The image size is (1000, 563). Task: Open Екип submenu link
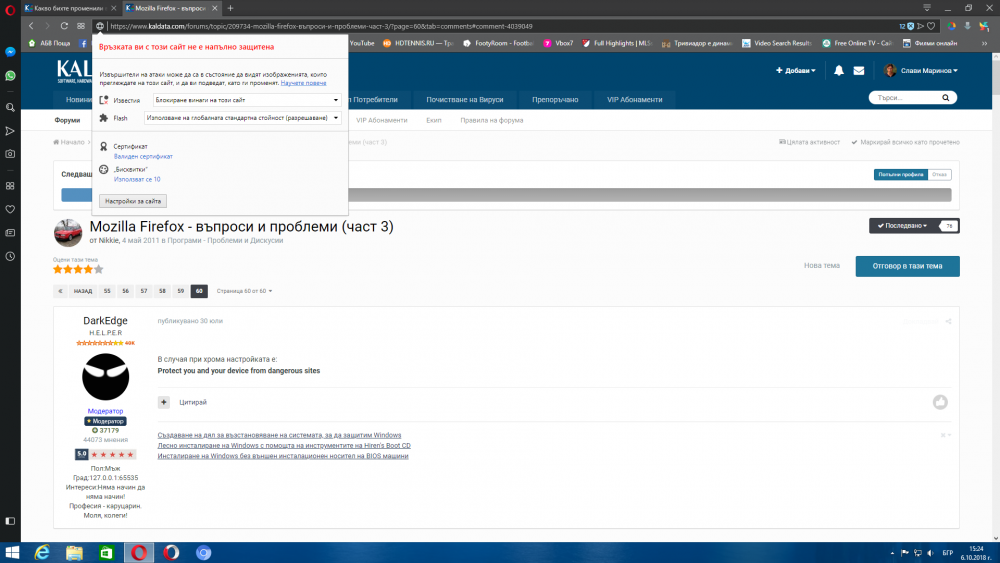[x=434, y=121]
